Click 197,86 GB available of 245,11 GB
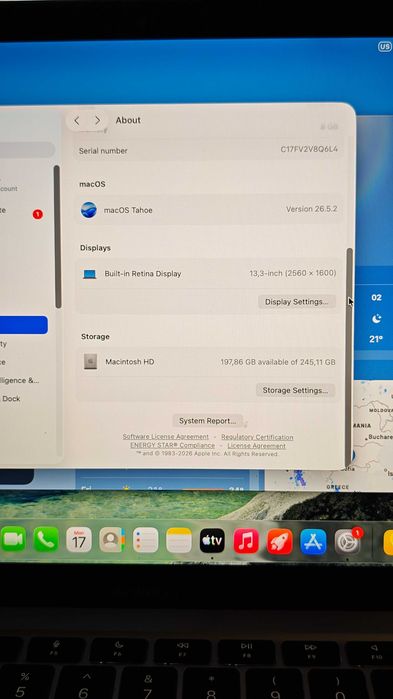Screen dimensions: 393x699 pyautogui.click(x=278, y=362)
